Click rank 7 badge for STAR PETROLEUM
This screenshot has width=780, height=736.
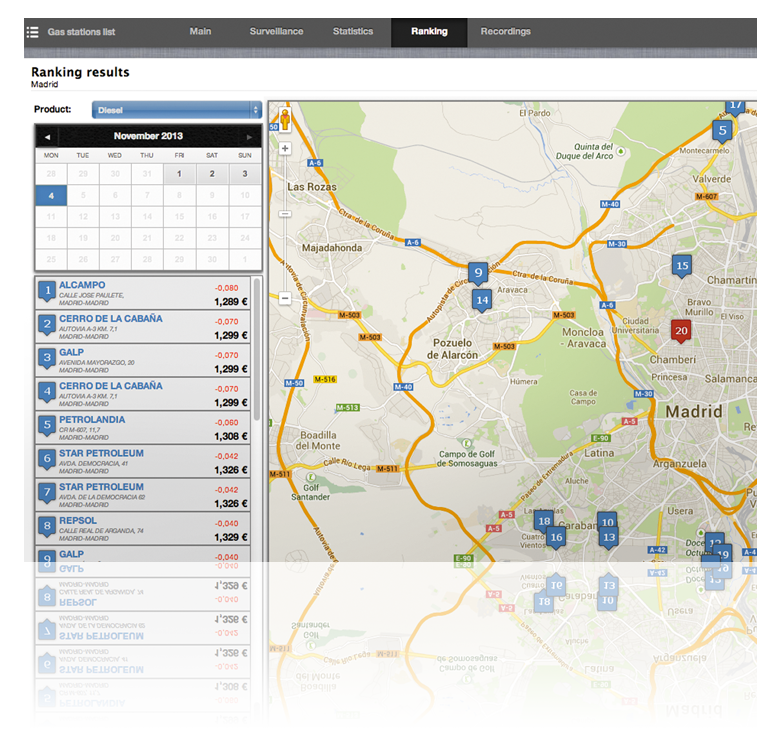[x=47, y=493]
